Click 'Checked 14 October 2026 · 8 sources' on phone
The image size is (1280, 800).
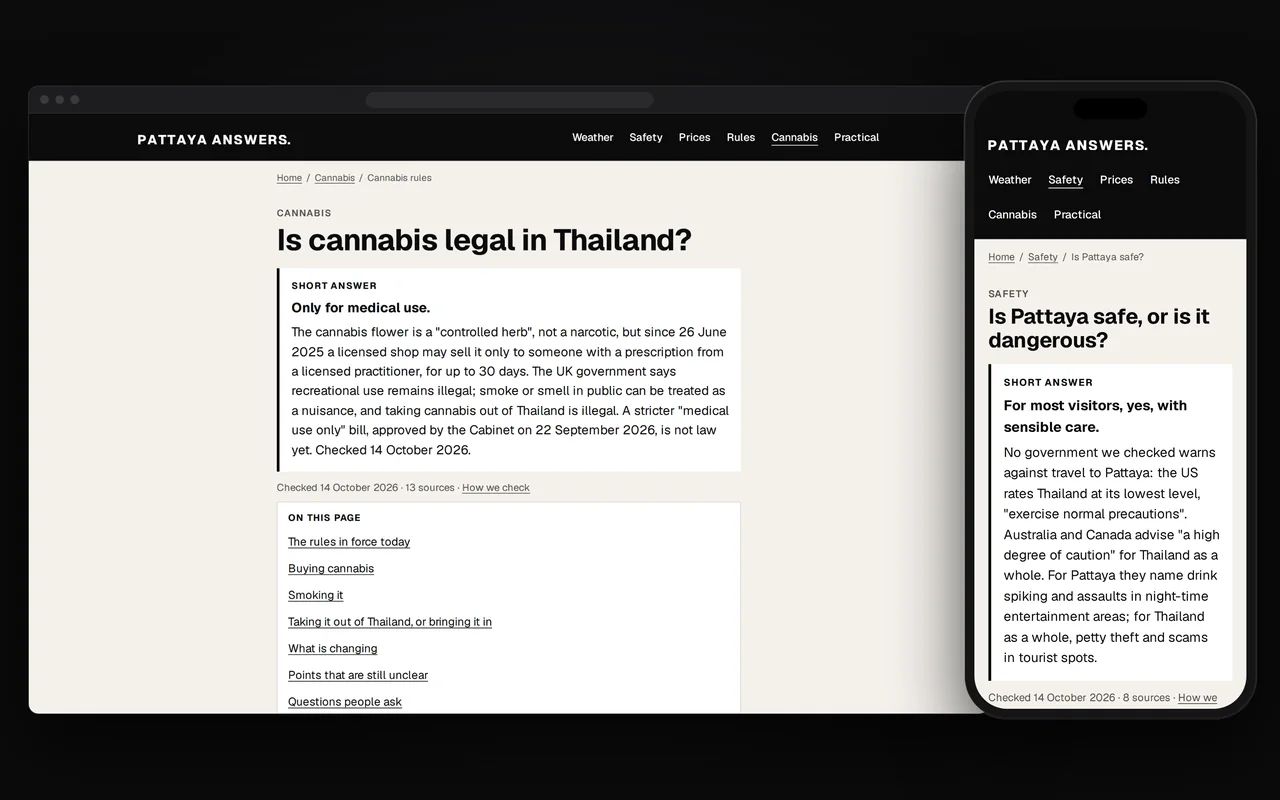point(1079,698)
